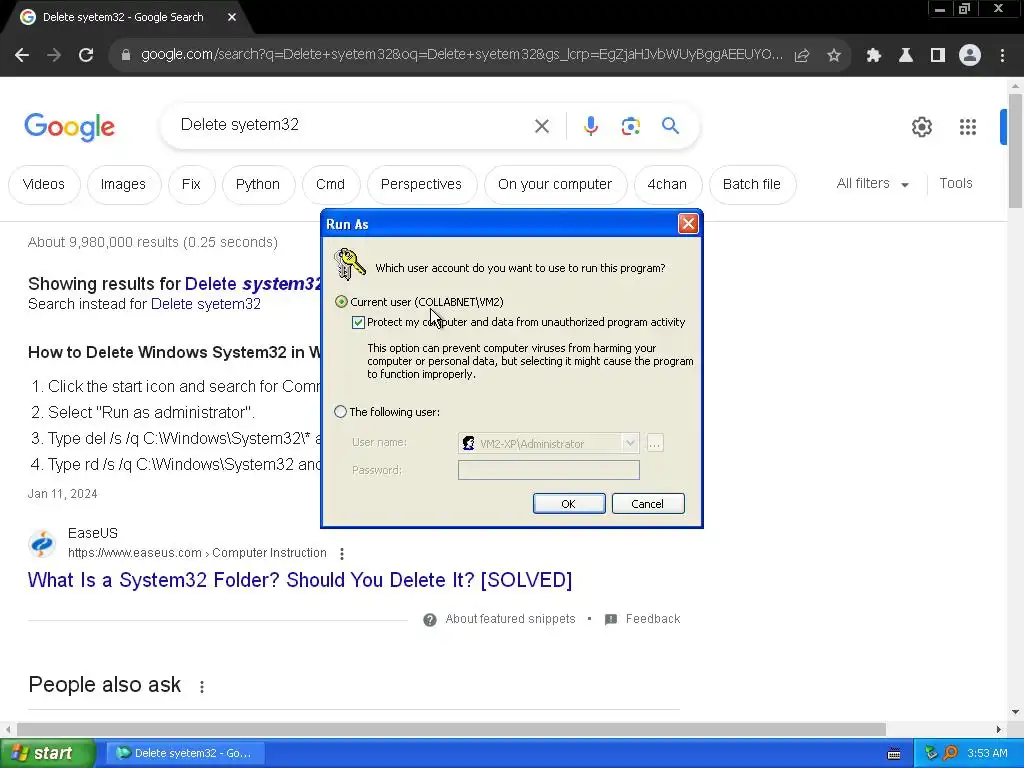1024x768 pixels.
Task: Open the Google apps grid
Action: coord(968,127)
